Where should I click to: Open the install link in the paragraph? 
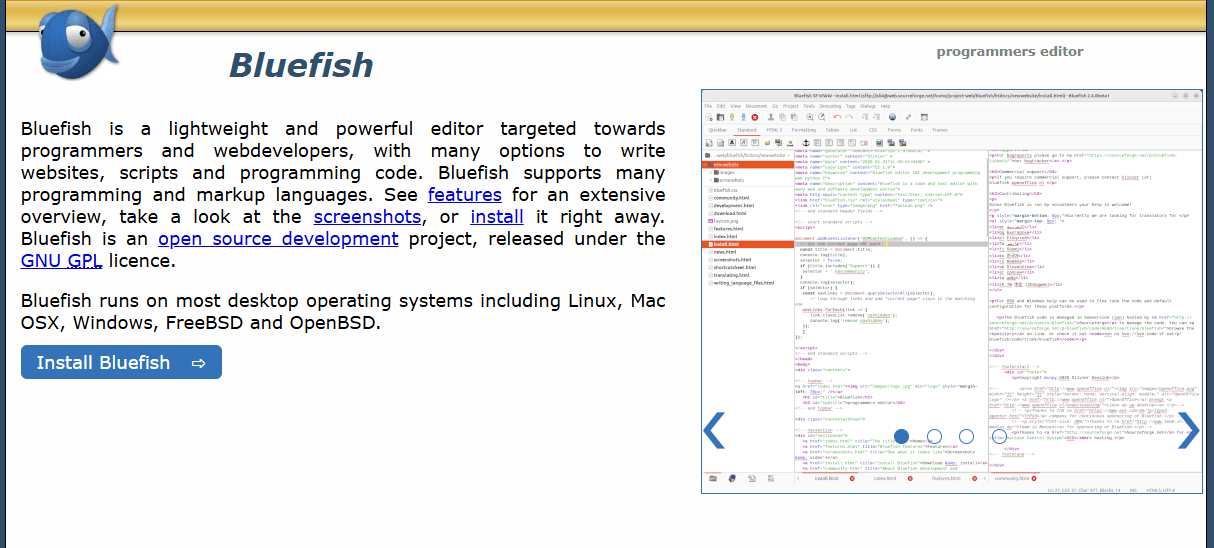pos(497,216)
